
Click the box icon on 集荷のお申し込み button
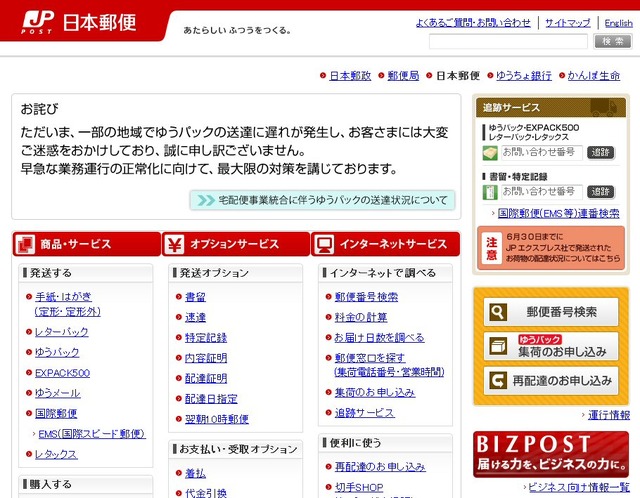point(498,346)
